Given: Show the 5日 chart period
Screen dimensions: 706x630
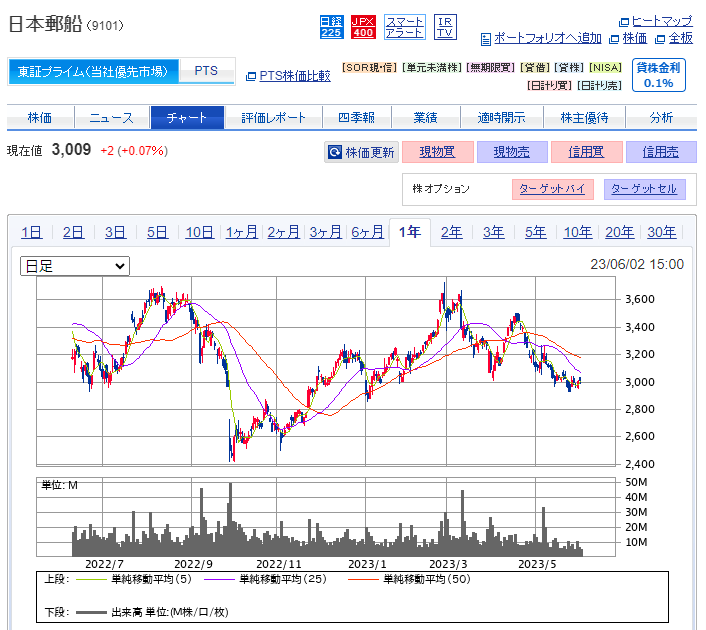Looking at the screenshot, I should pyautogui.click(x=157, y=232).
